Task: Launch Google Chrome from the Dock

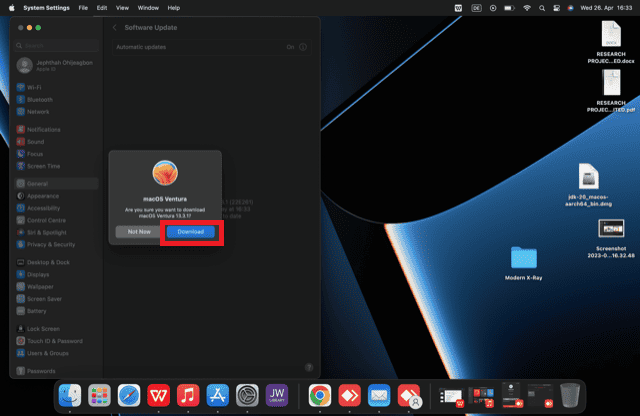Action: pos(320,395)
